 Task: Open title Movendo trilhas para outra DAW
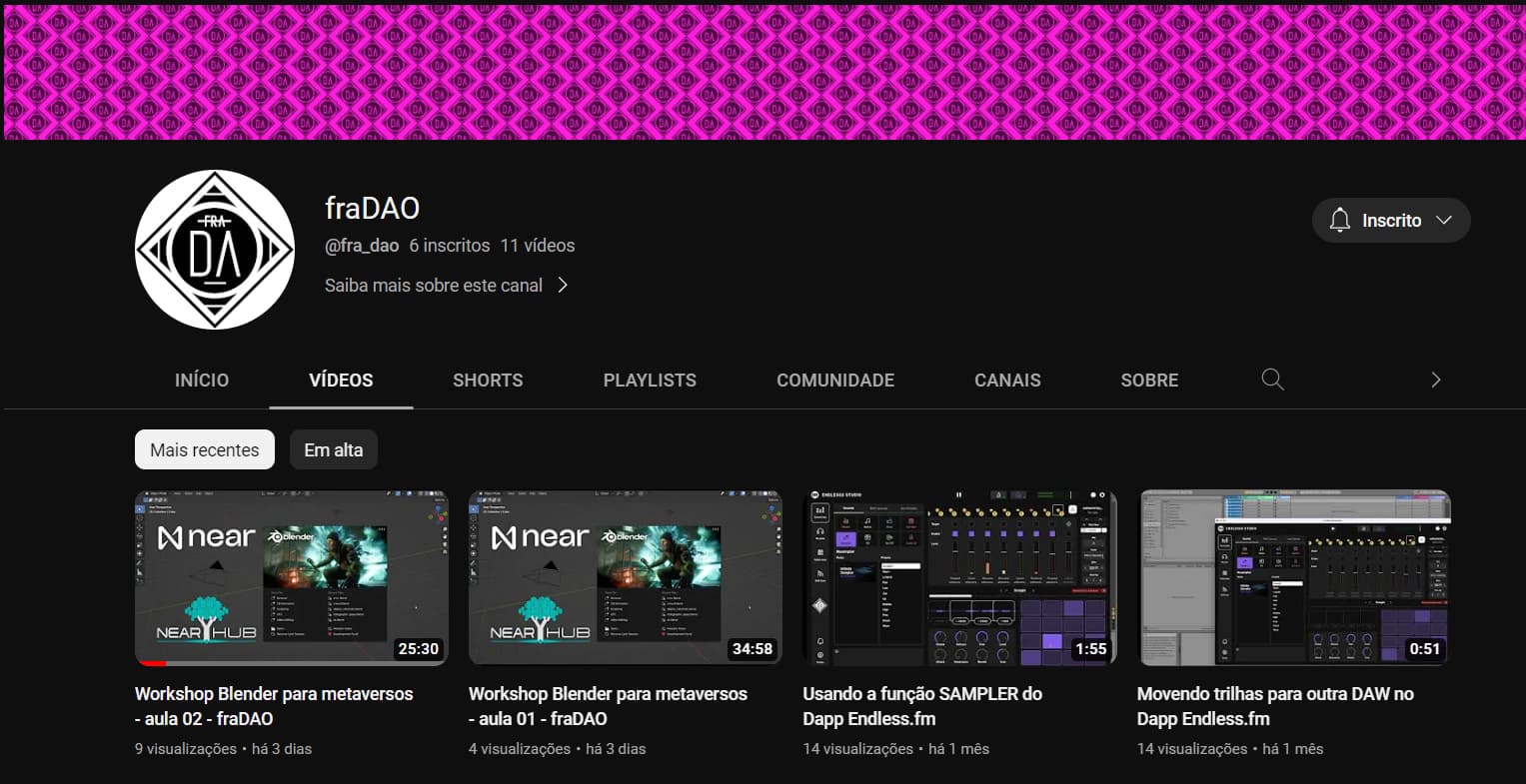click(1275, 706)
